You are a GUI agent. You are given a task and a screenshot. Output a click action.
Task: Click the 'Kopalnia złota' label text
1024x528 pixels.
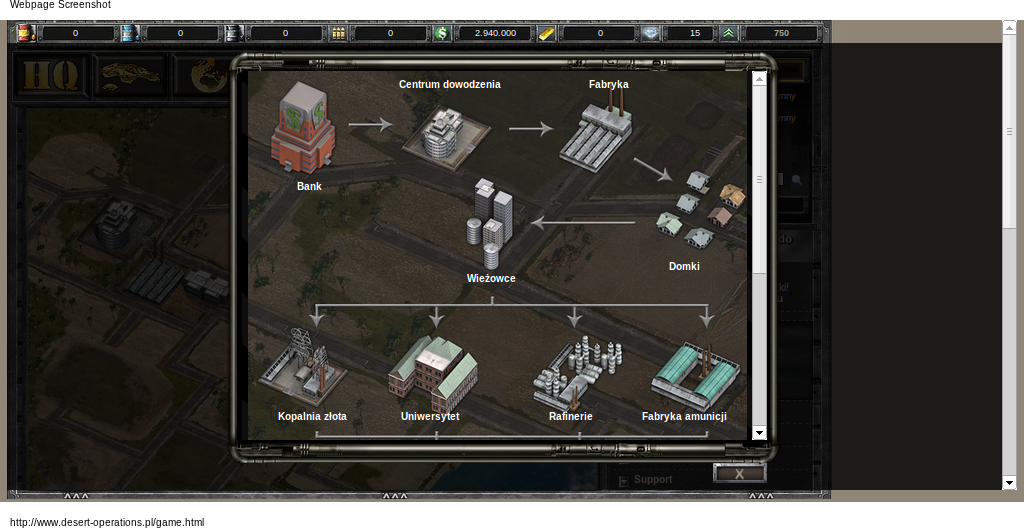pyautogui.click(x=312, y=416)
